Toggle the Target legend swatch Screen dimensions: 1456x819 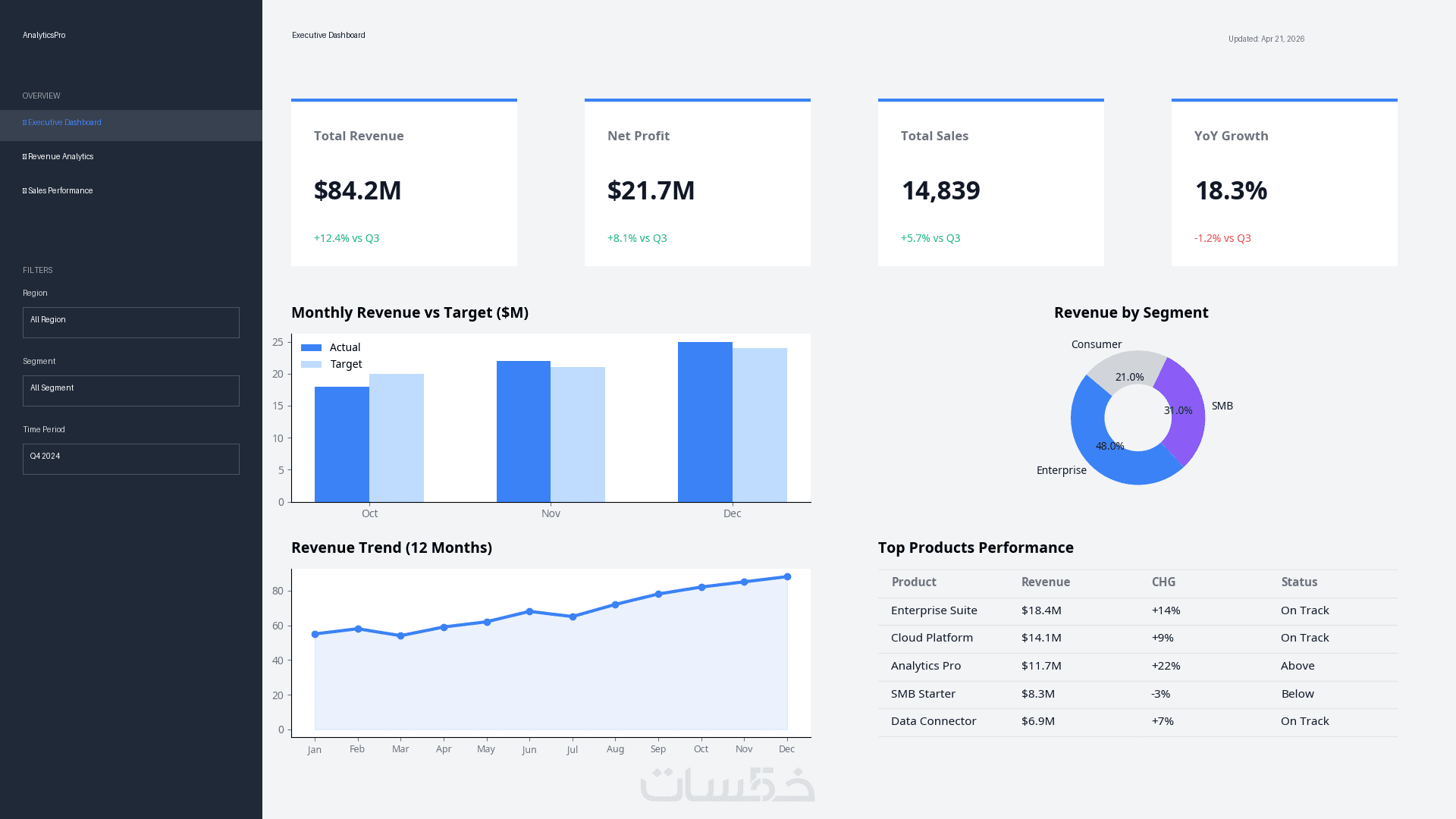(x=311, y=365)
